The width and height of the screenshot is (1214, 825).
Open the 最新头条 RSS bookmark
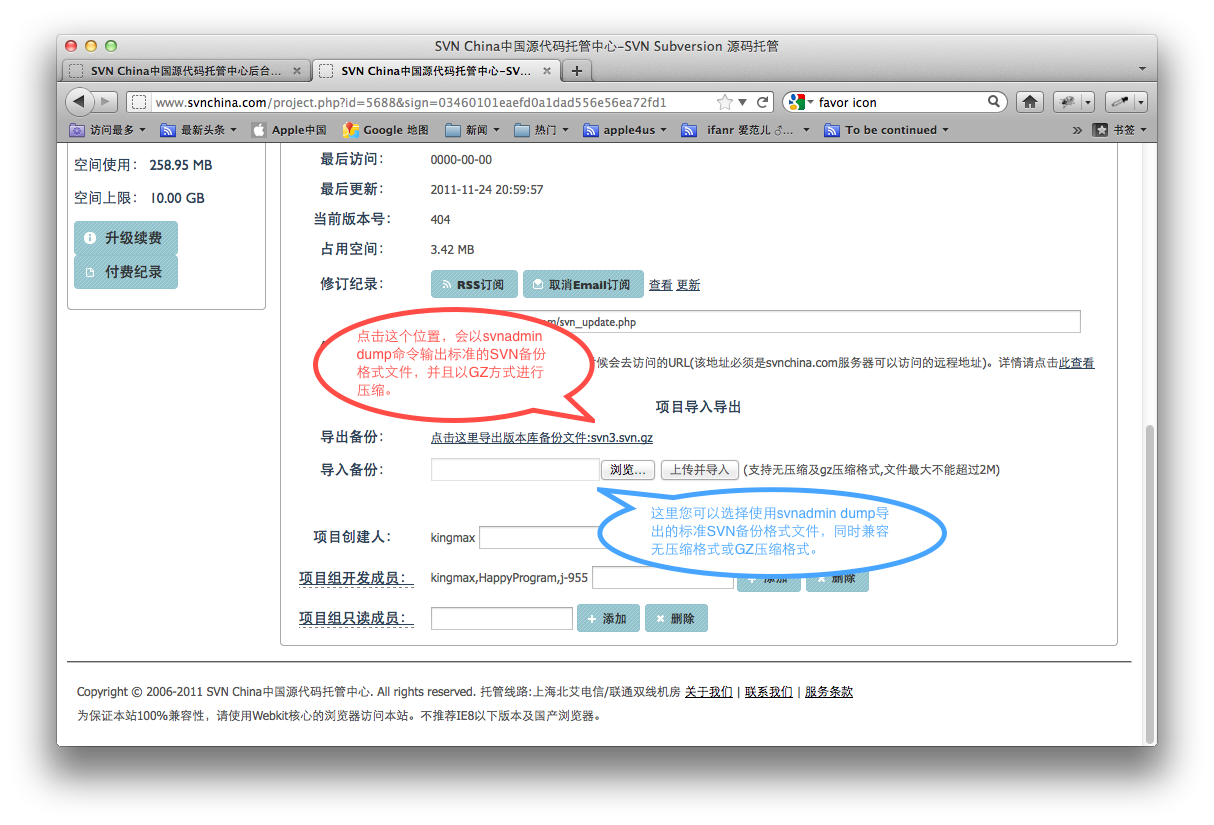pyautogui.click(x=200, y=130)
